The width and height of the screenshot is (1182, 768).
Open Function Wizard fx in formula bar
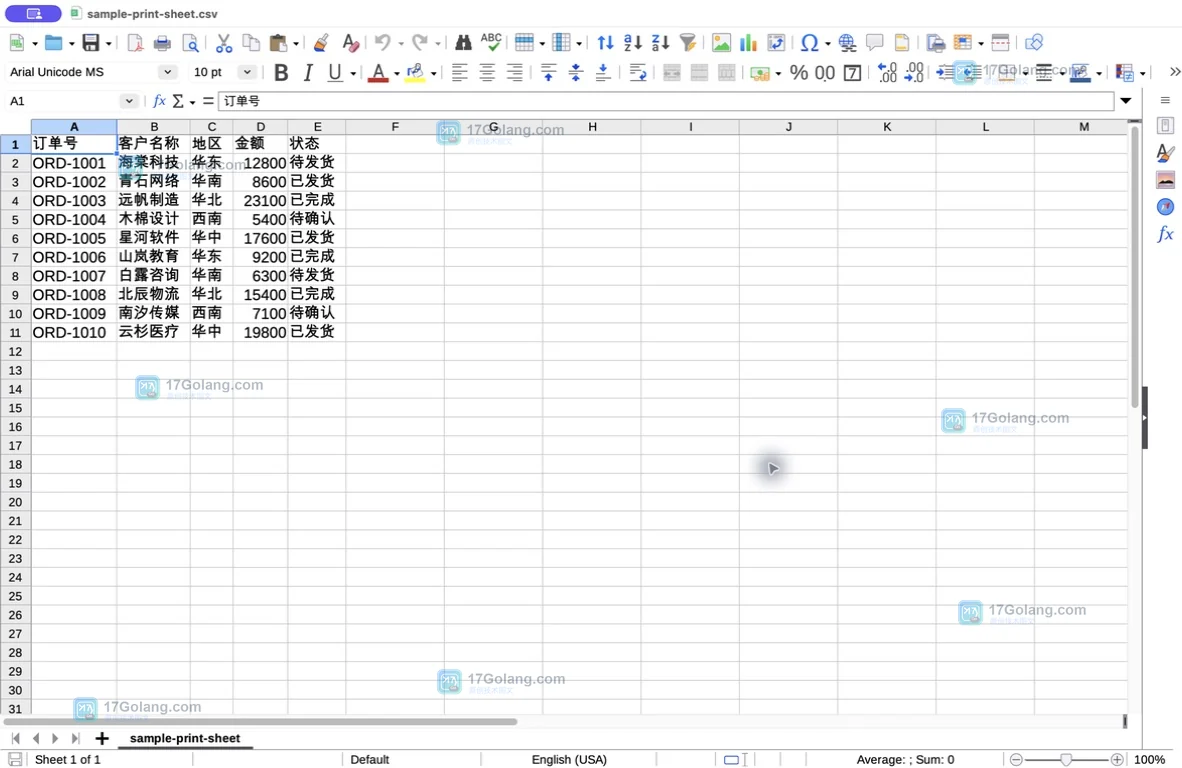(159, 101)
